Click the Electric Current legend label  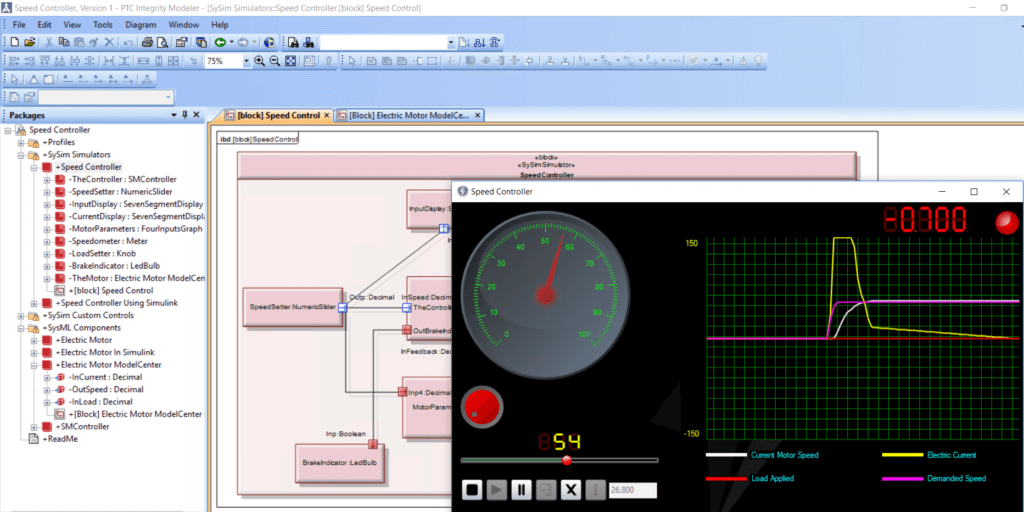(952, 455)
